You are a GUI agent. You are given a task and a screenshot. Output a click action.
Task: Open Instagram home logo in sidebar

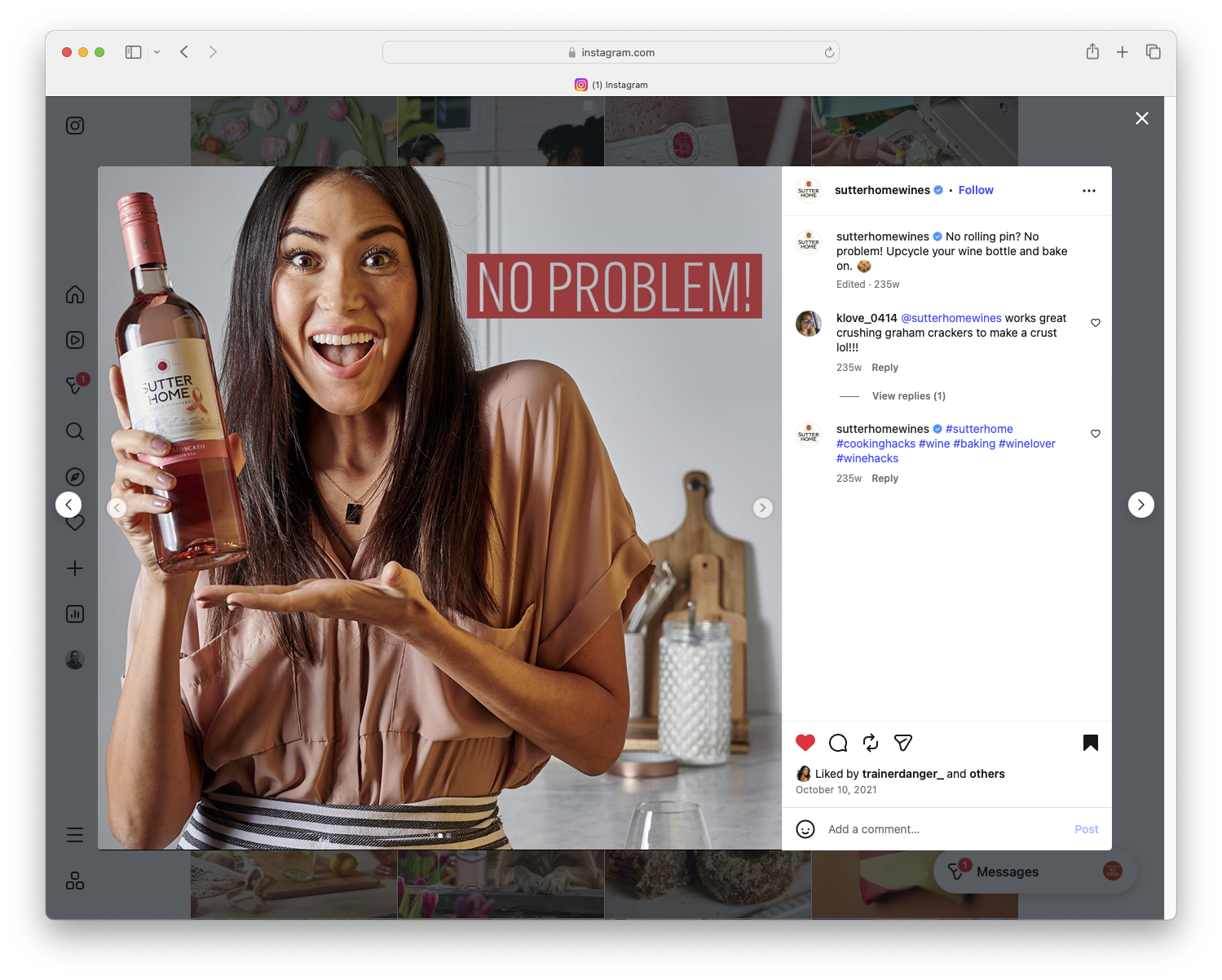pos(75,126)
